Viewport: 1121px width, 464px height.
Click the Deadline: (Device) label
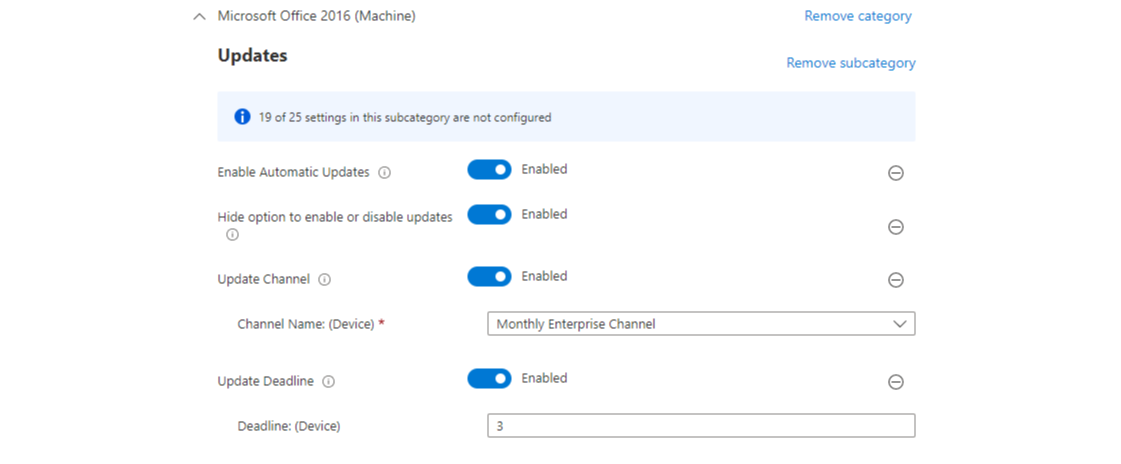[x=289, y=426]
